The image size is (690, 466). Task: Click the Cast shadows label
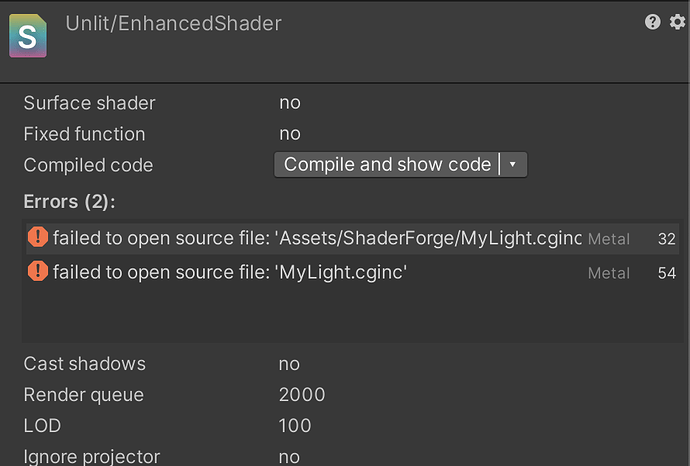pyautogui.click(x=85, y=364)
